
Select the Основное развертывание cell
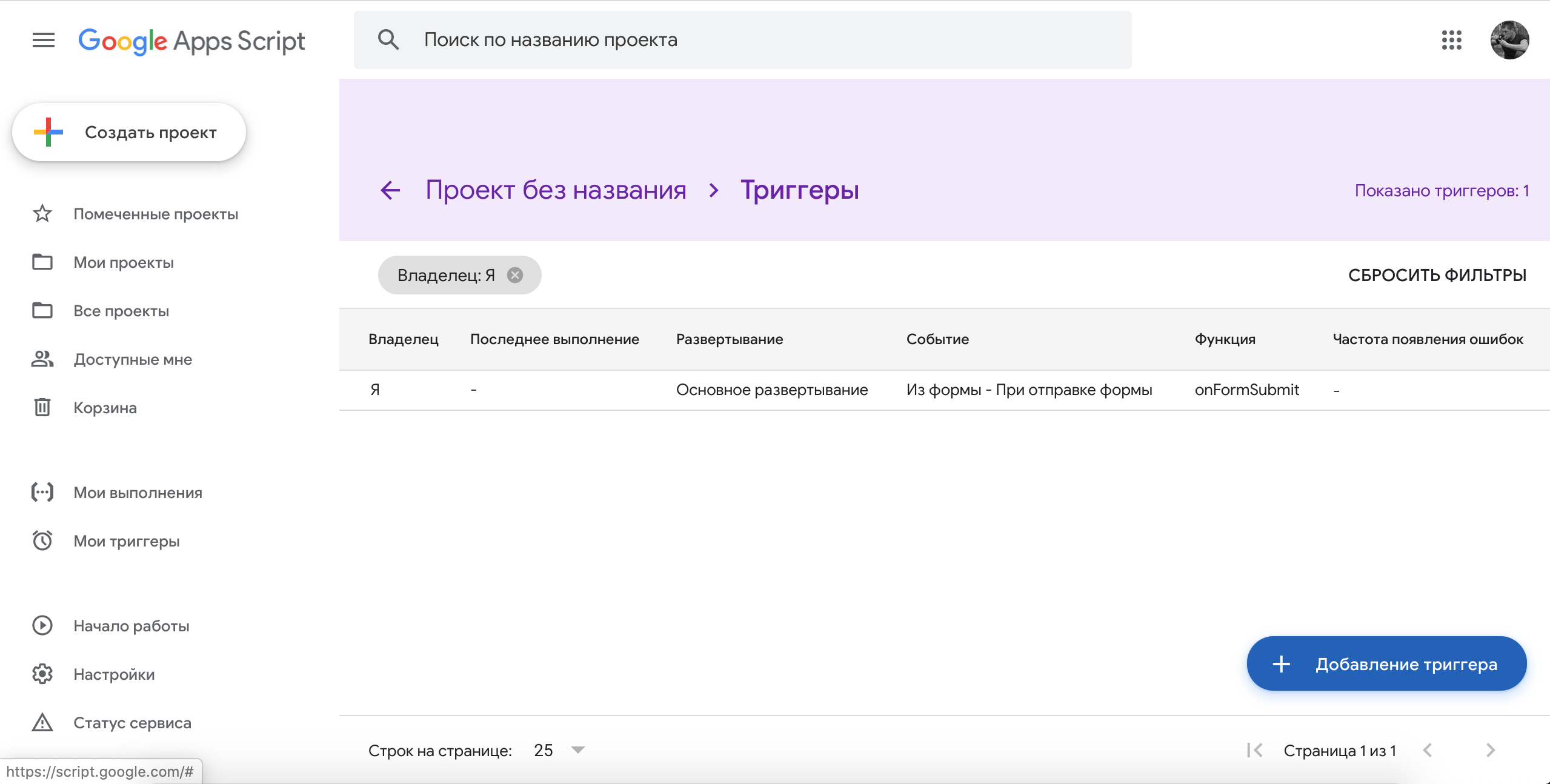[x=772, y=390]
